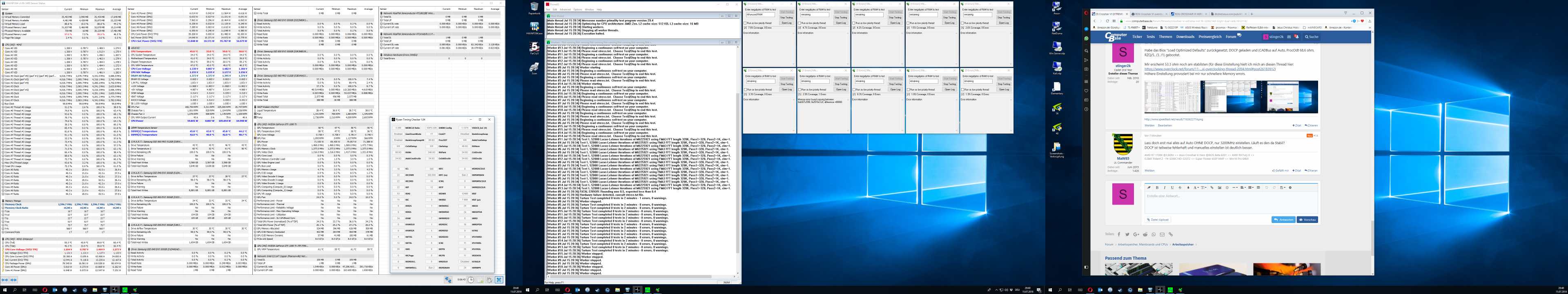
Task: Share the thread on Twitter
Action: tap(1127, 234)
